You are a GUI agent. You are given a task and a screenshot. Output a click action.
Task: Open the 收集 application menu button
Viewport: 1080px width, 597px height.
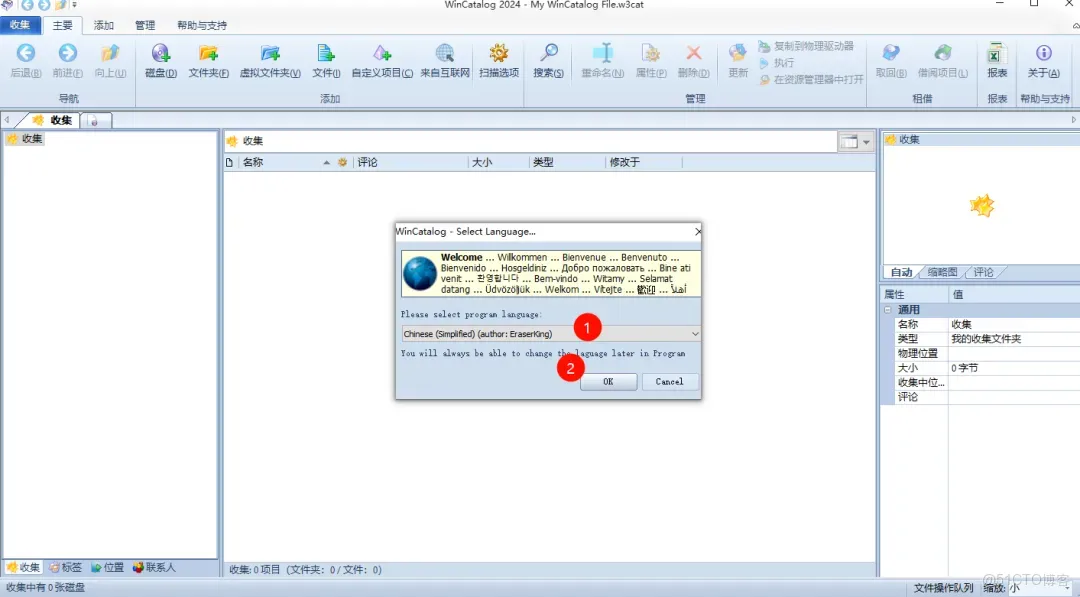20,25
